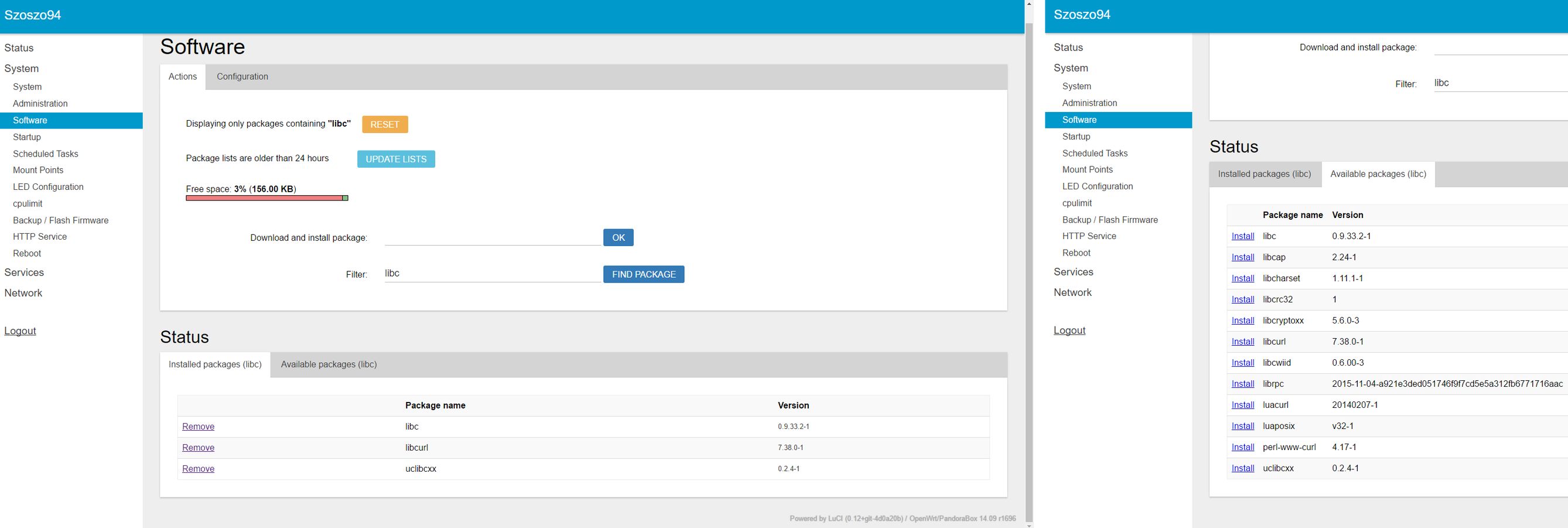Focus the Download and install package field, left window
The height and width of the screenshot is (528, 1568).
[493, 237]
